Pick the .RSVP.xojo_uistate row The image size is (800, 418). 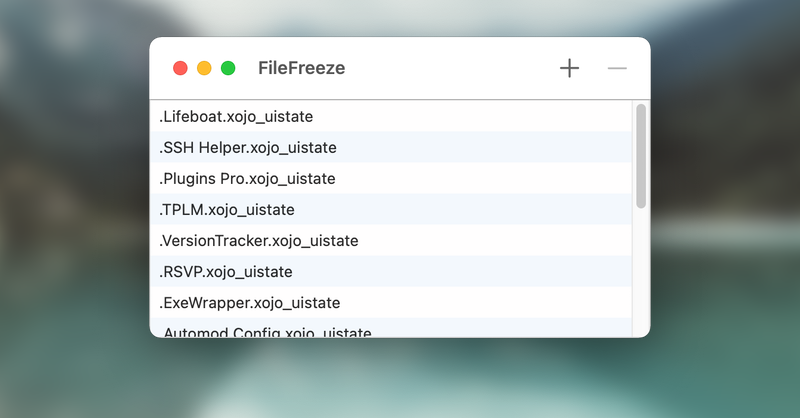391,272
